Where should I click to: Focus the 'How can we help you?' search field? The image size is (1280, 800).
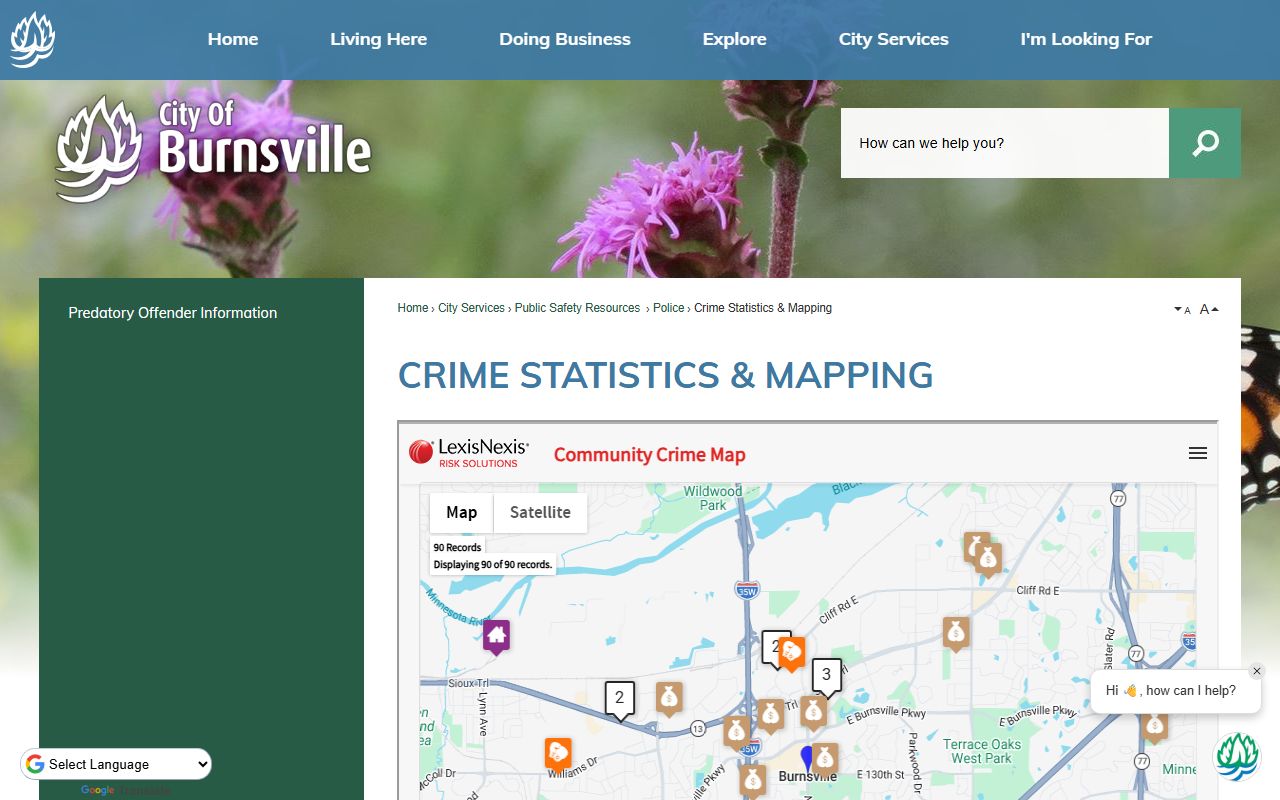[1005, 143]
